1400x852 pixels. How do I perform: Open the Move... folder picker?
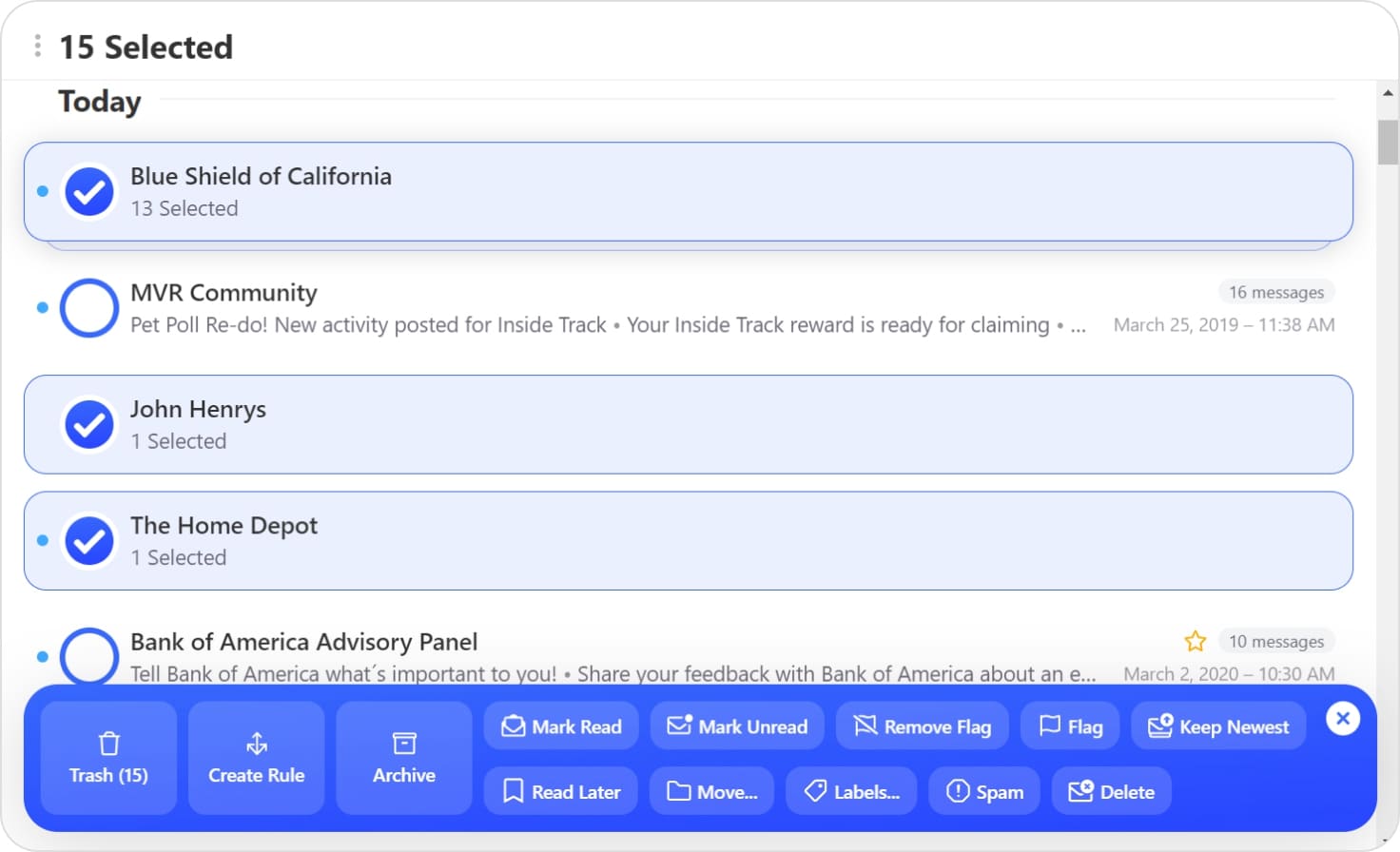click(x=711, y=790)
